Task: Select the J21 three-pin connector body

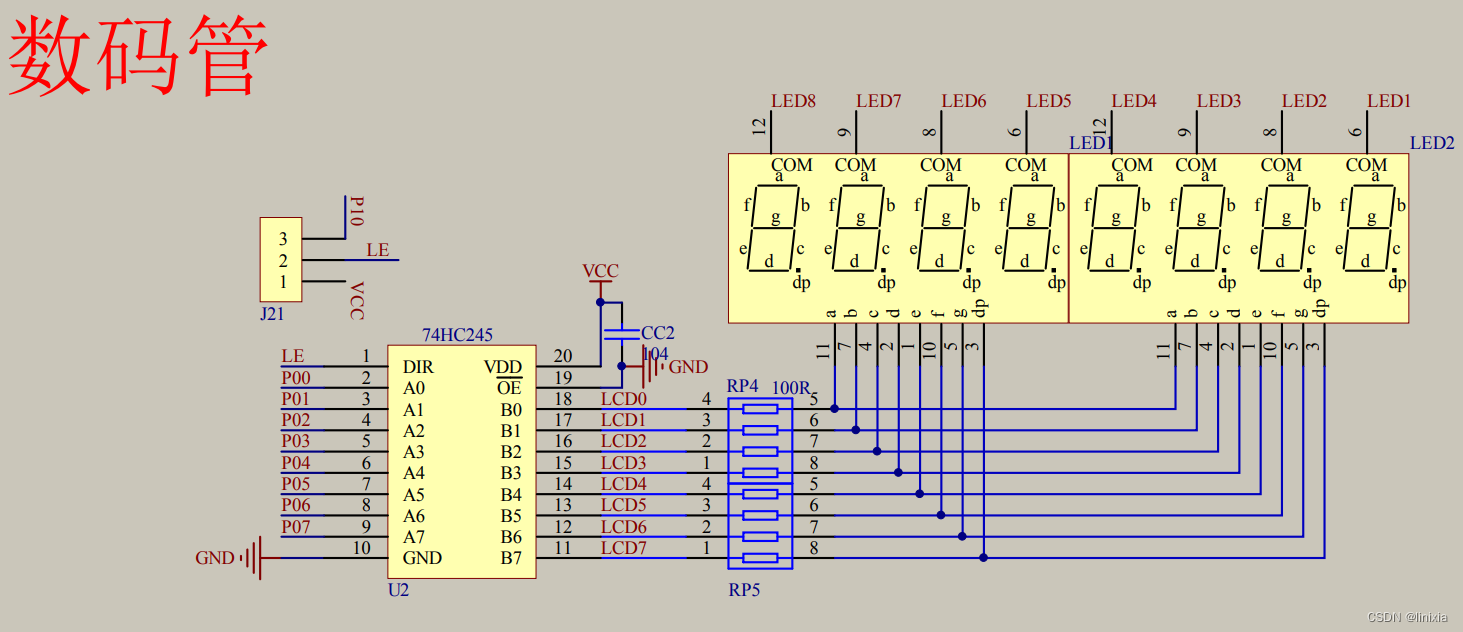Action: point(281,260)
